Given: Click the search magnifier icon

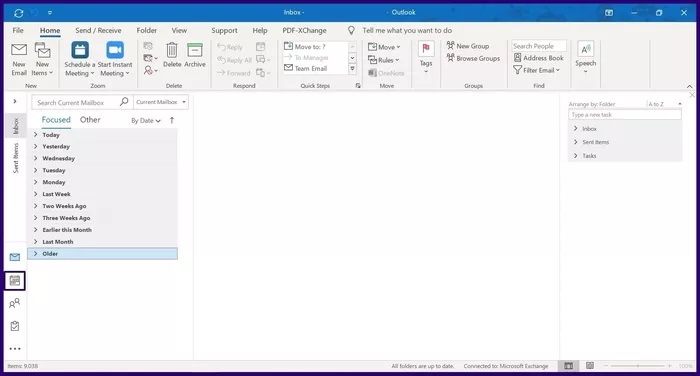Looking at the screenshot, I should tap(124, 102).
